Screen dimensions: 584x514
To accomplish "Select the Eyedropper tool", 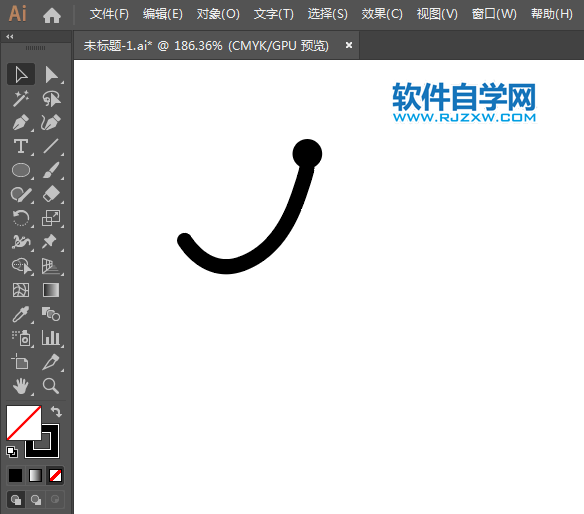I will 21,314.
